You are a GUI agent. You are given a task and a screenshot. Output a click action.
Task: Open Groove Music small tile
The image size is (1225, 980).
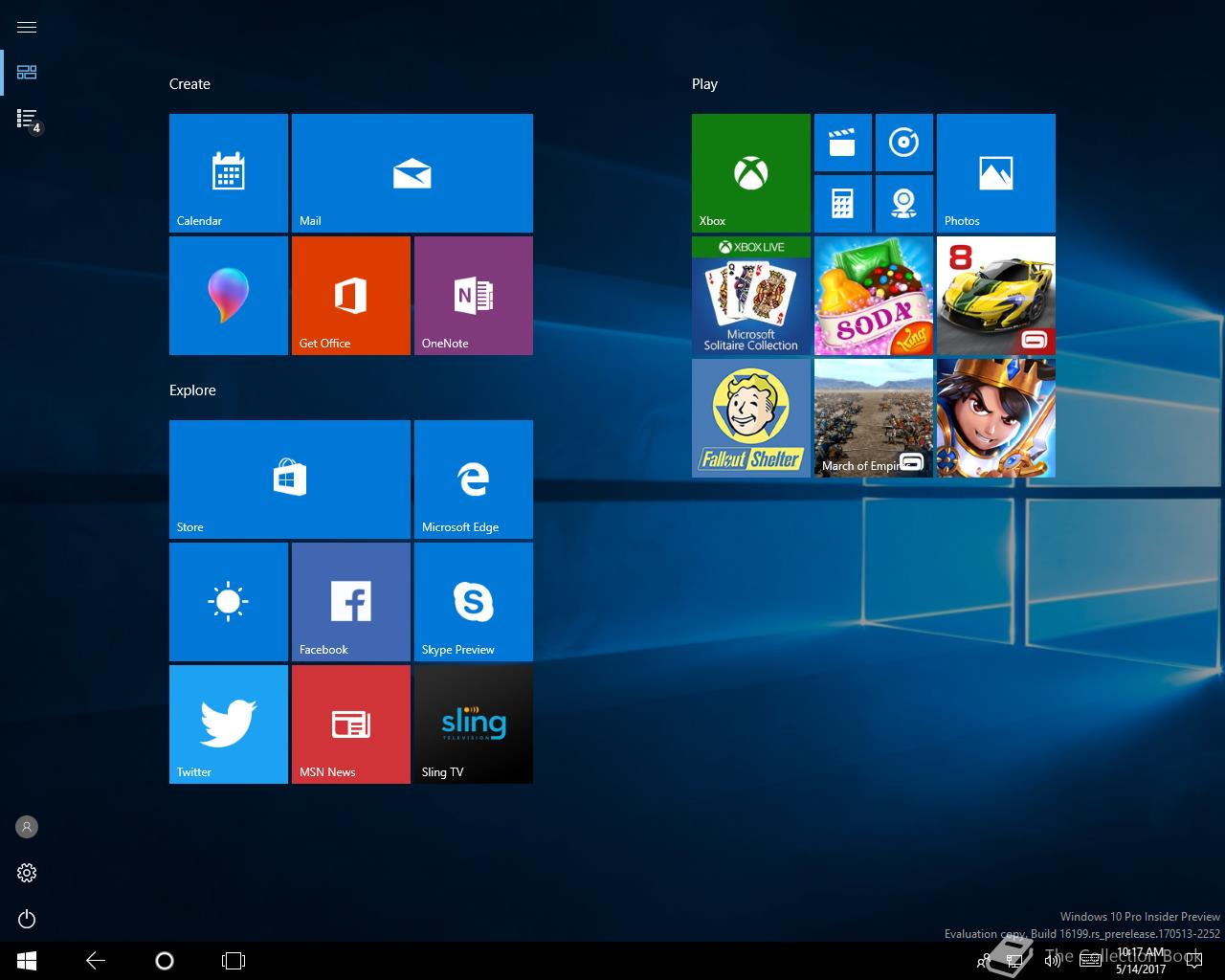point(904,143)
